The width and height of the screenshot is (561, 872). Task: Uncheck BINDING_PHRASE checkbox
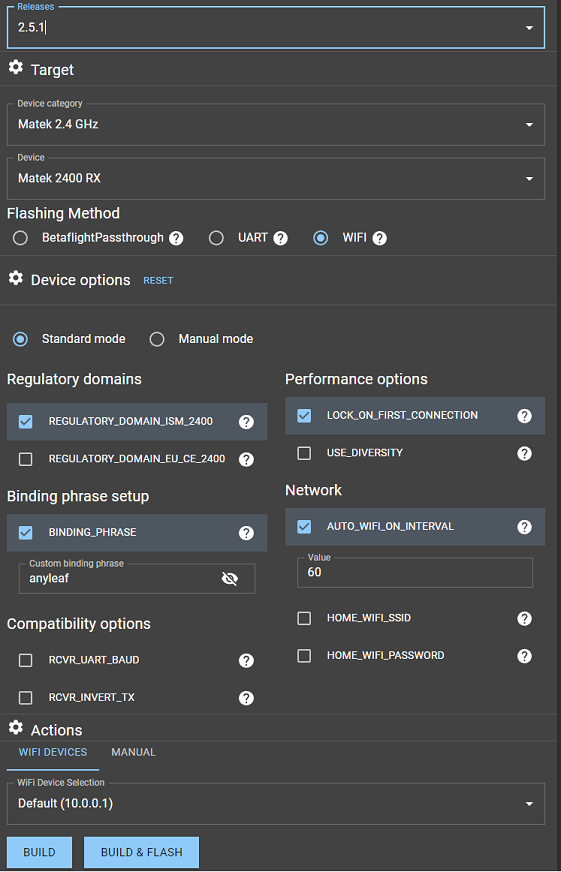(x=26, y=533)
